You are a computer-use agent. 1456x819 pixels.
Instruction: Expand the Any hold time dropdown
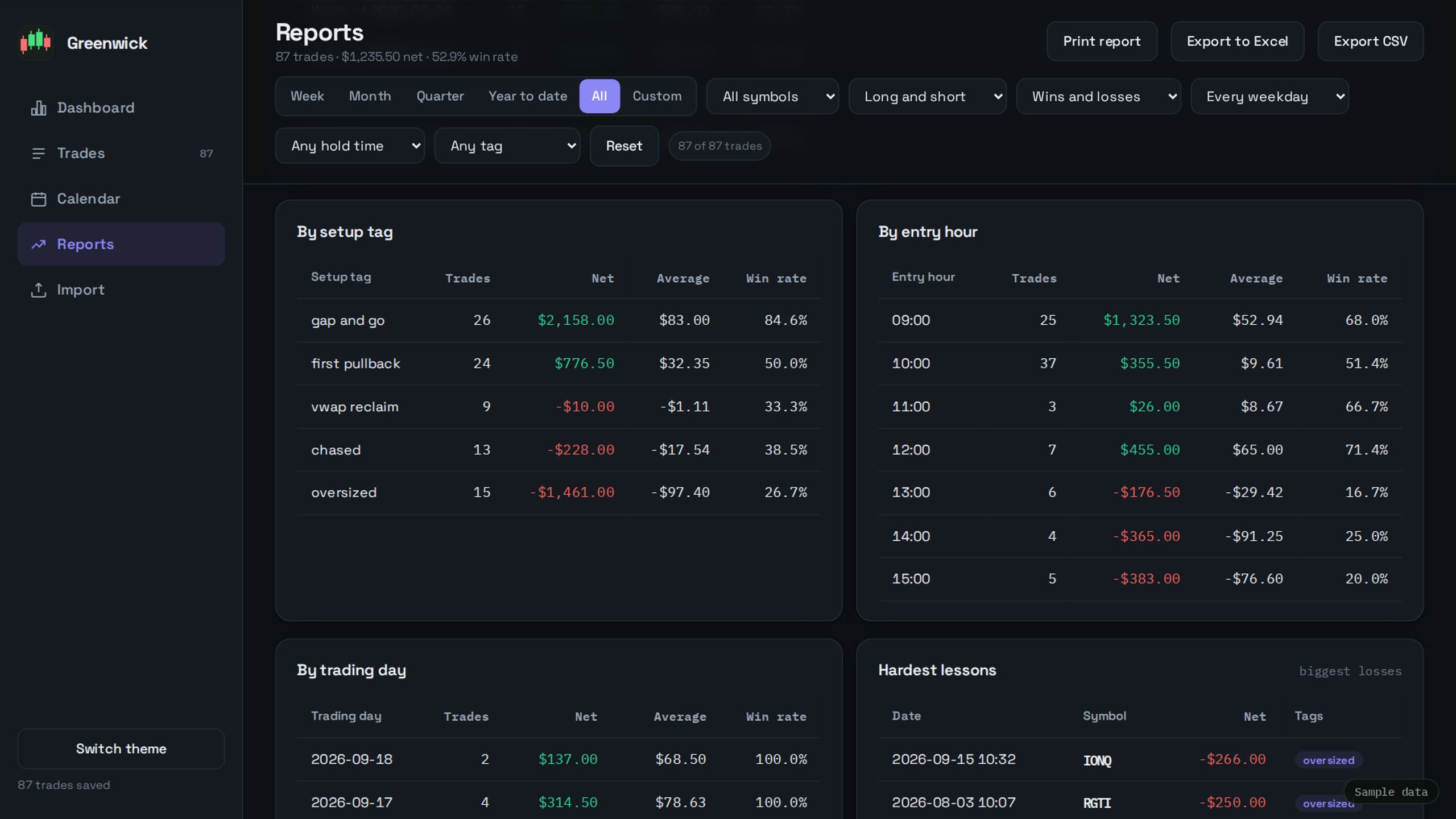point(350,146)
